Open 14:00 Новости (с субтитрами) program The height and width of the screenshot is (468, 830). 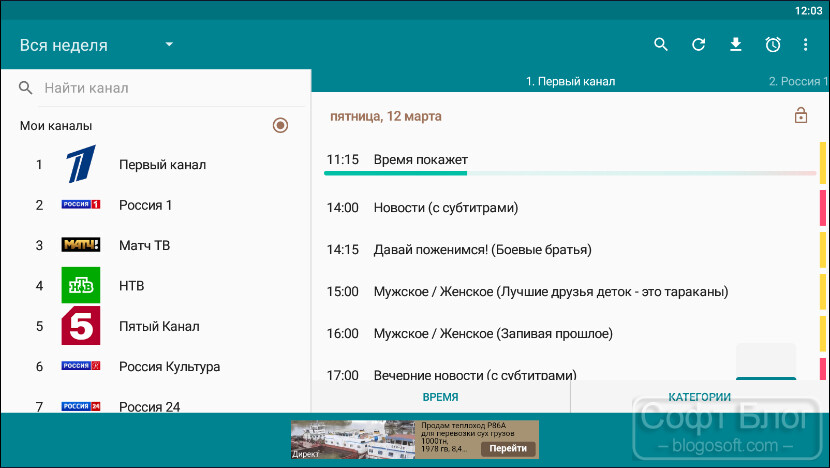coord(570,208)
